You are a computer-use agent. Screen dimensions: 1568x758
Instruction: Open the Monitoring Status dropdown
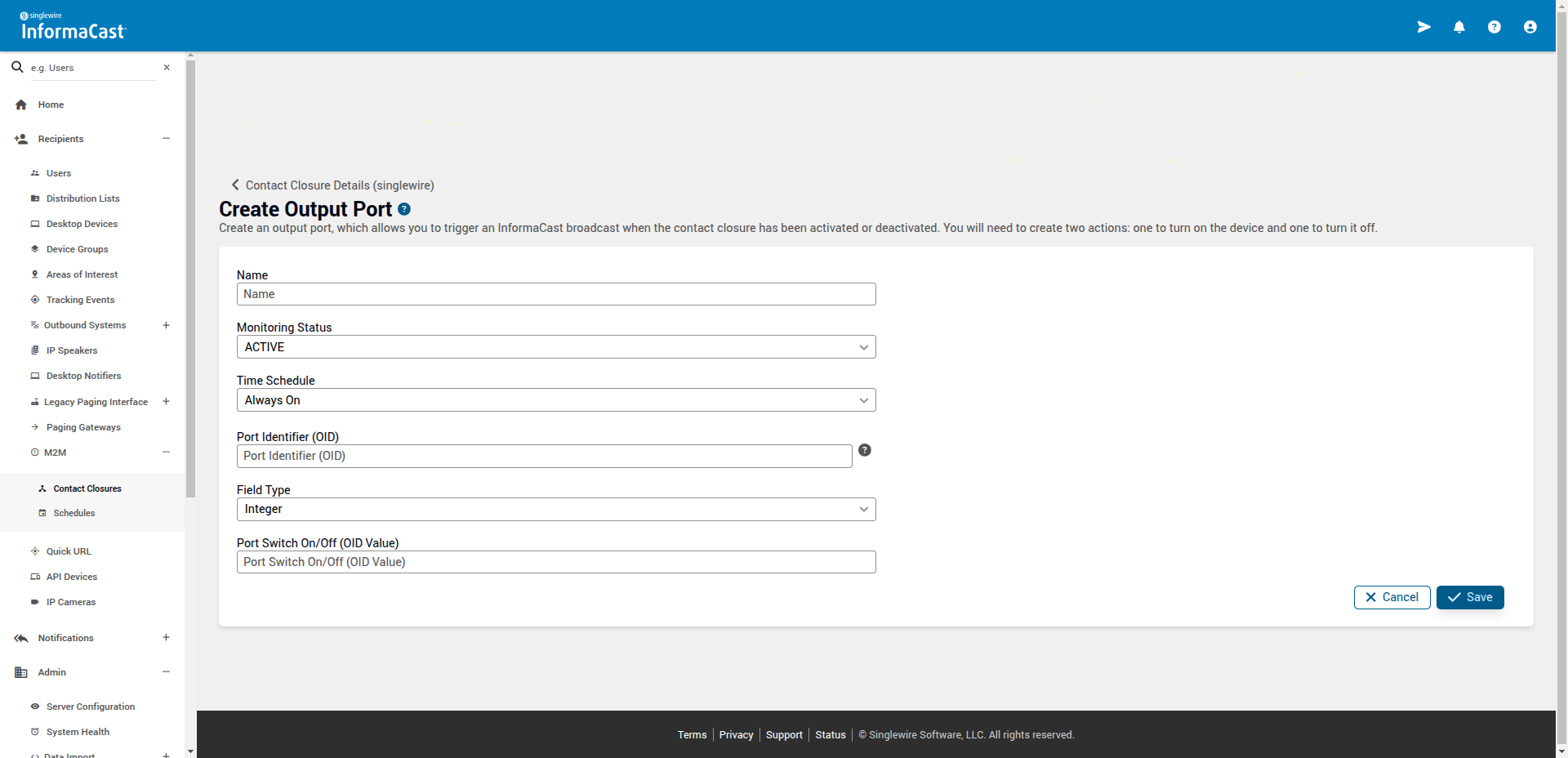click(x=555, y=347)
